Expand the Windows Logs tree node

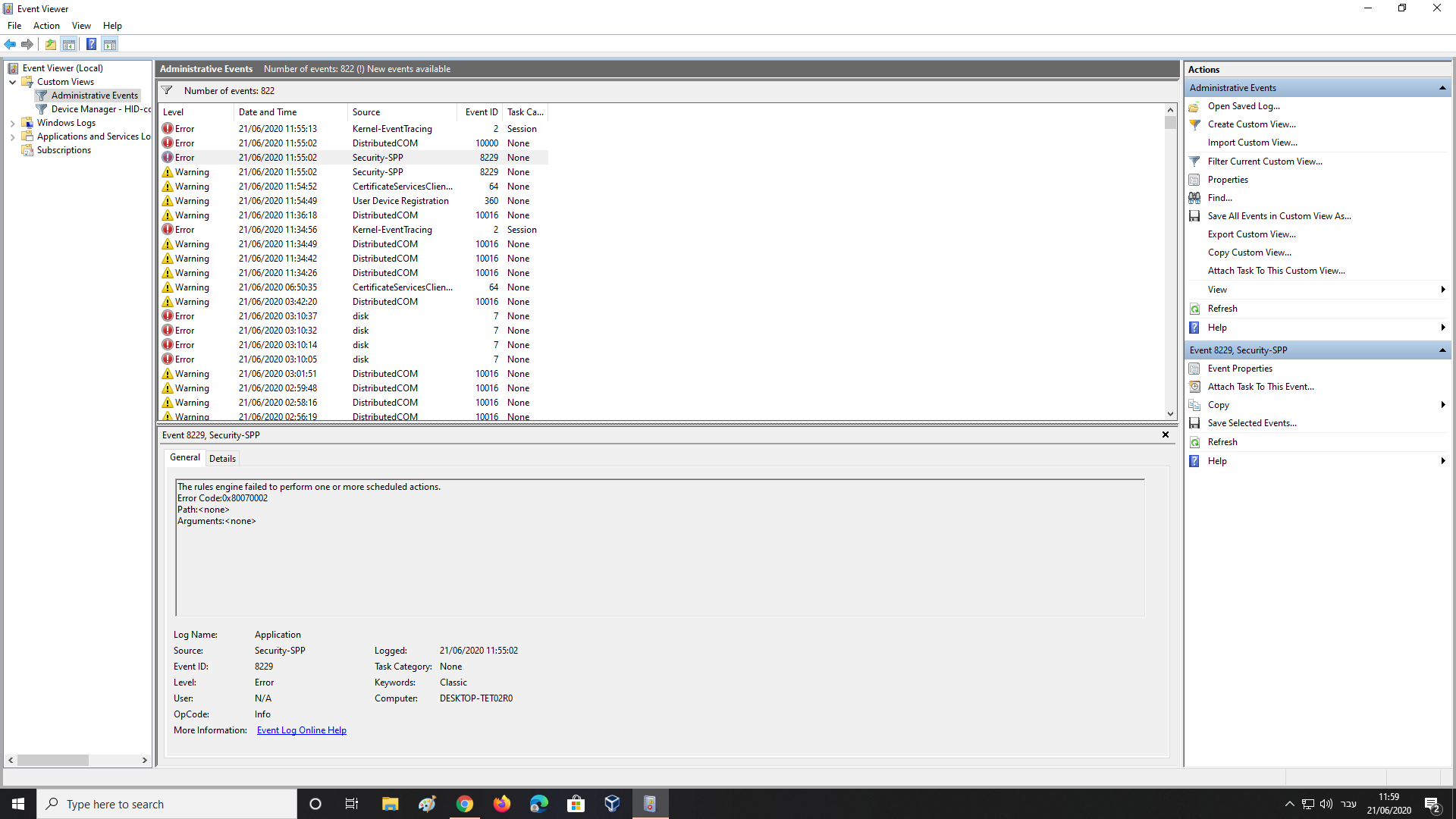tap(12, 122)
